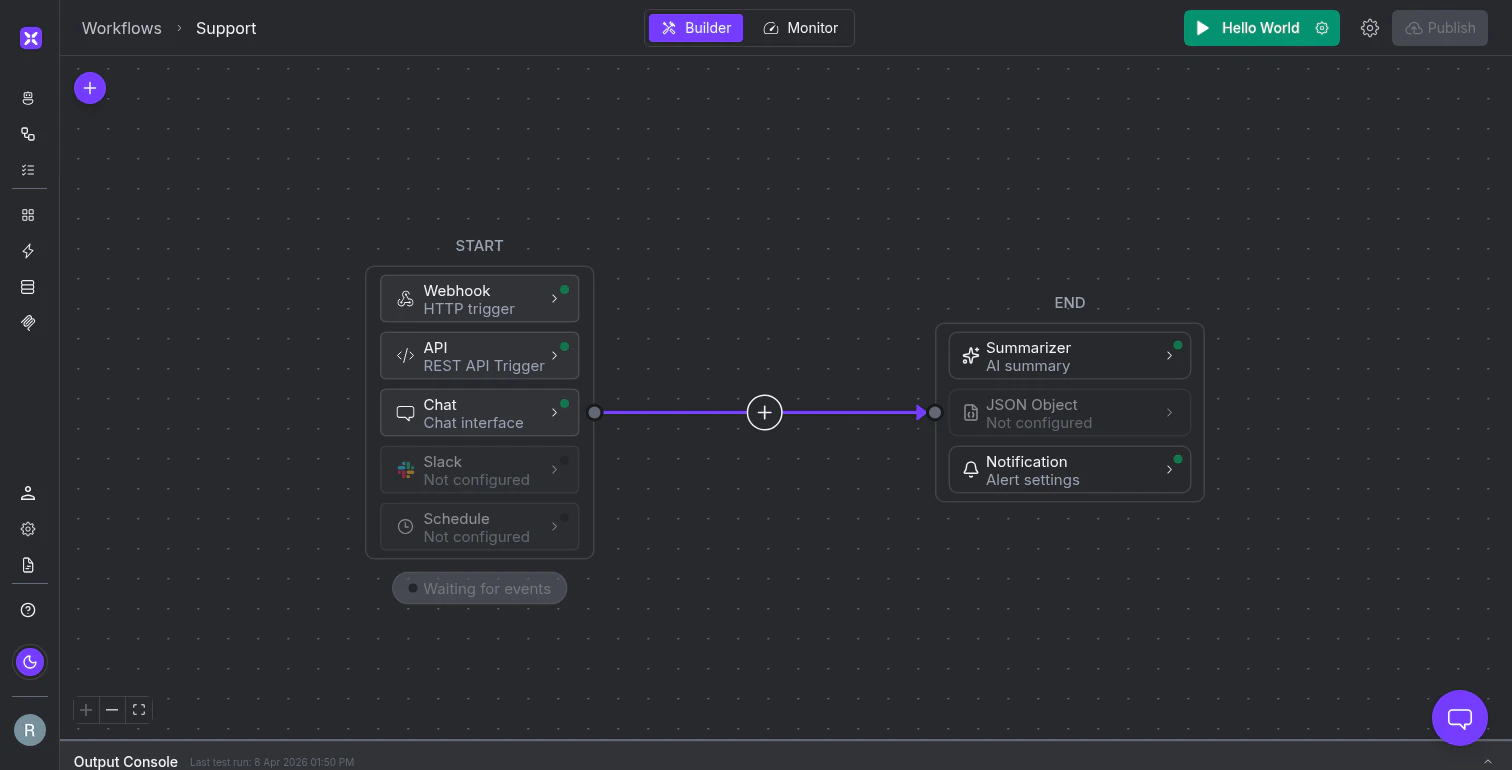
Task: Open the Agents panel from the sidebar
Action: (28, 98)
